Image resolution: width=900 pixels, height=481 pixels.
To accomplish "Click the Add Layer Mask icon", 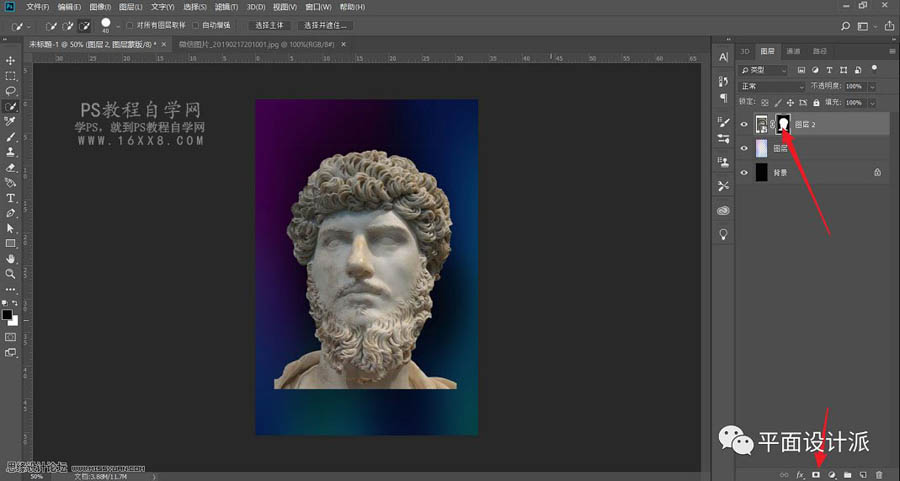I will pyautogui.click(x=815, y=474).
